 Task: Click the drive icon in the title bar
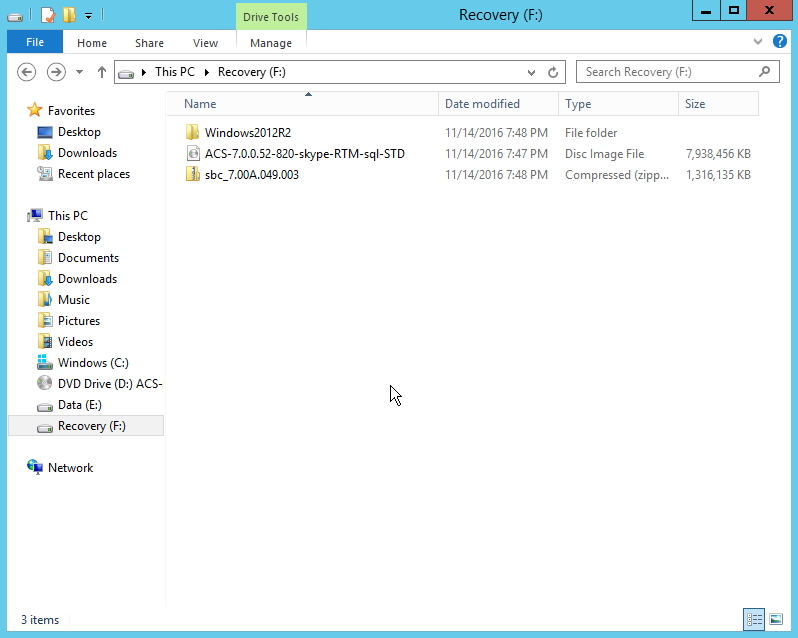15,17
